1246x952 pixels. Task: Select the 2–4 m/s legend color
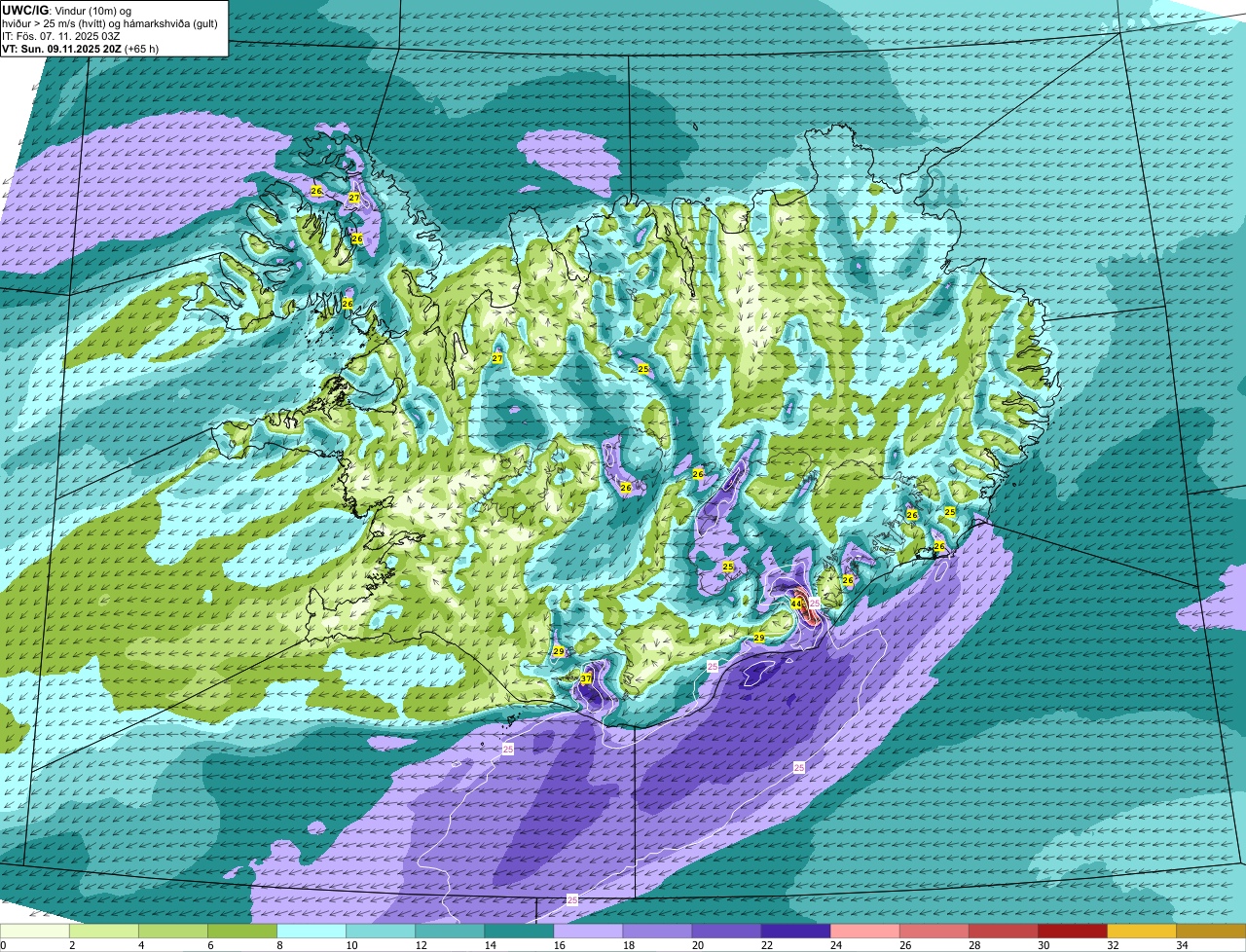104,932
